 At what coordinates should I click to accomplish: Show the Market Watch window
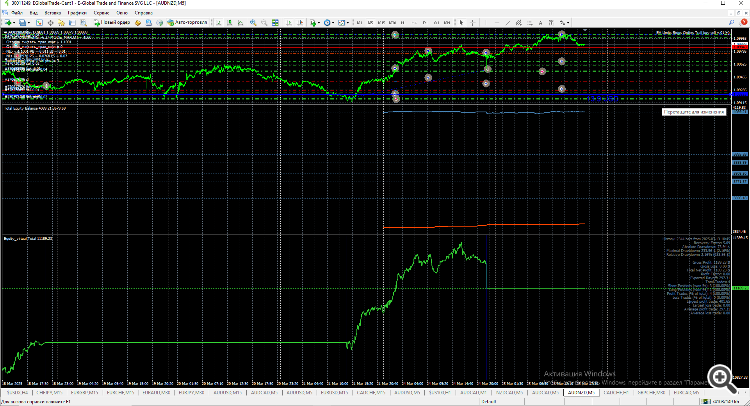39,22
